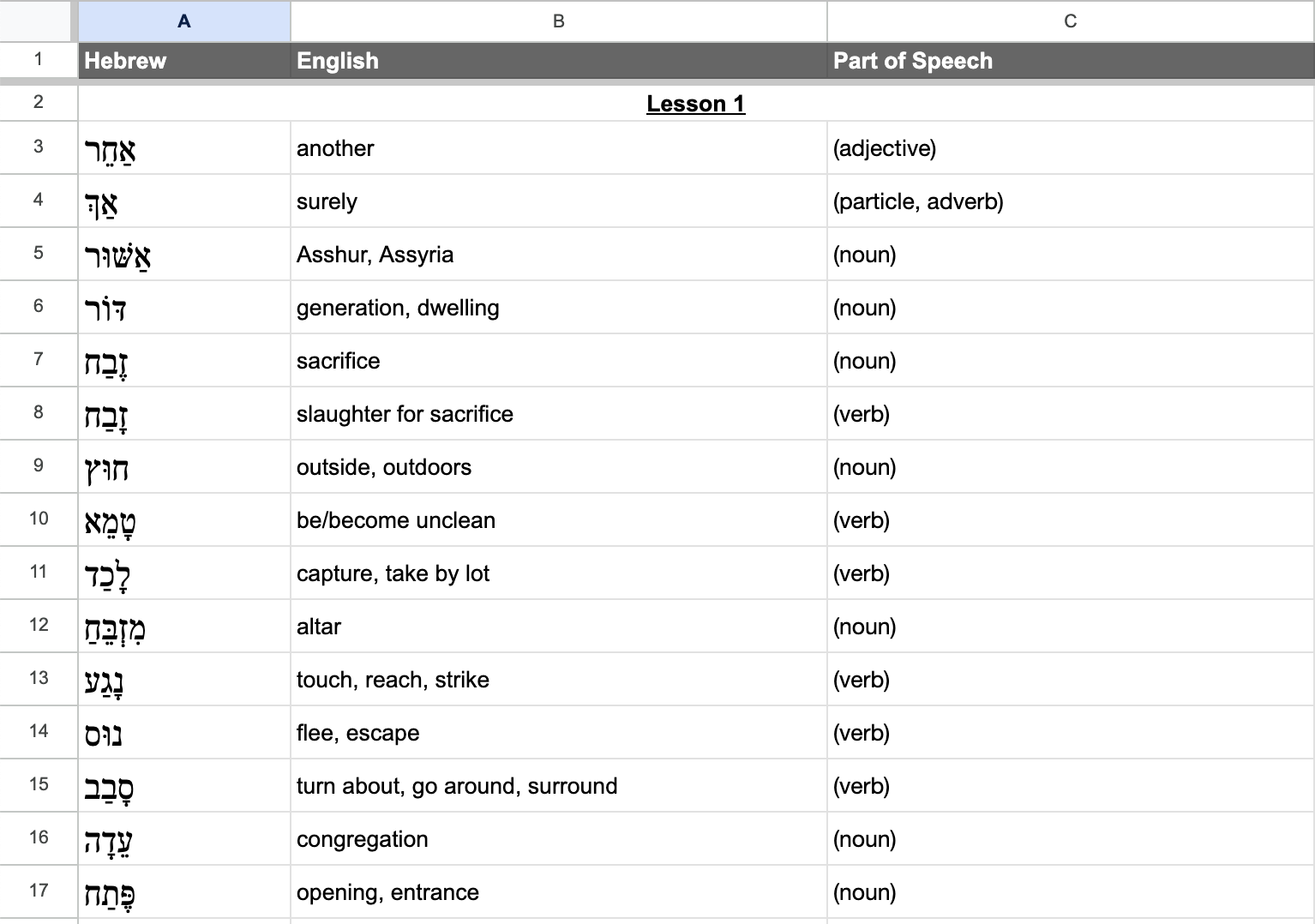Select '(verb)' cell in slaughter row

pos(1071,414)
